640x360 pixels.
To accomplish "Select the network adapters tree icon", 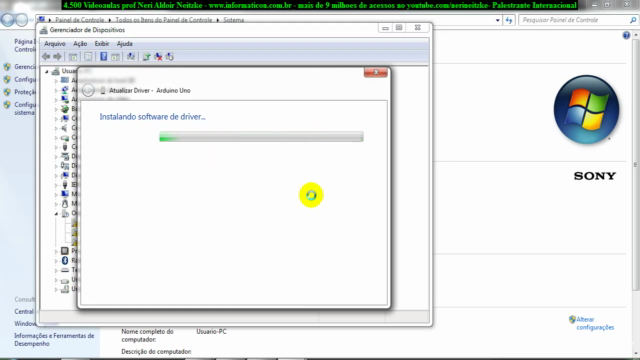I will click(x=65, y=90).
